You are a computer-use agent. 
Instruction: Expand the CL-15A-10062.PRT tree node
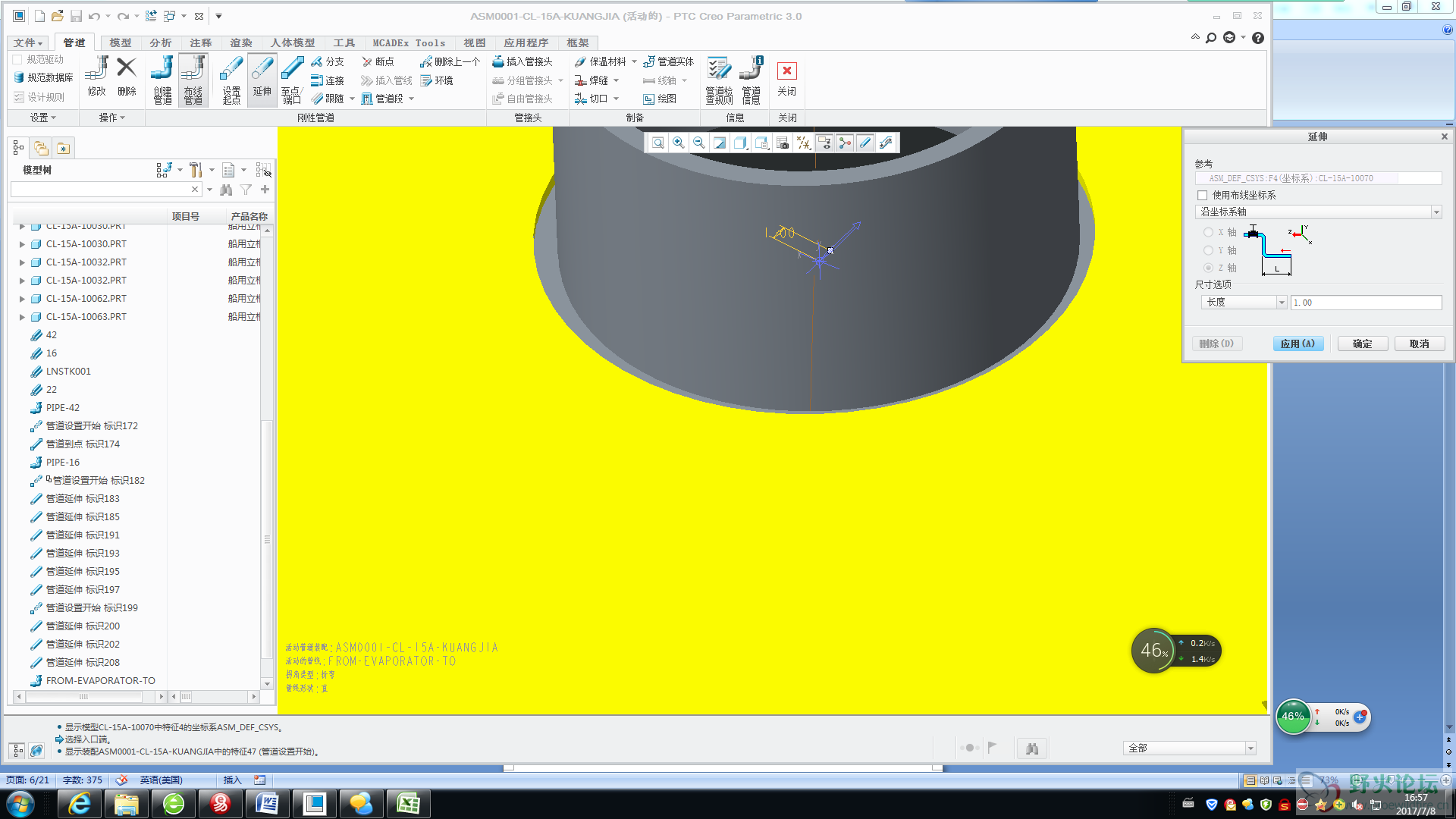(x=22, y=299)
